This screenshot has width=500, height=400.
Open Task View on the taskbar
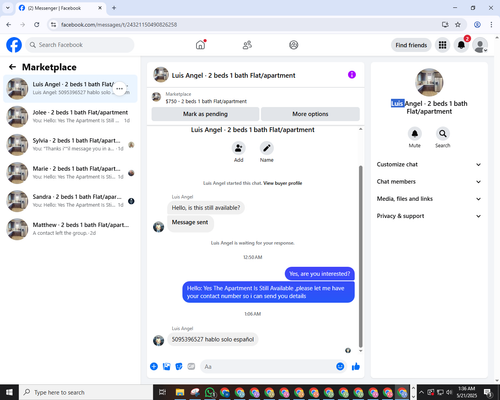pos(162,392)
